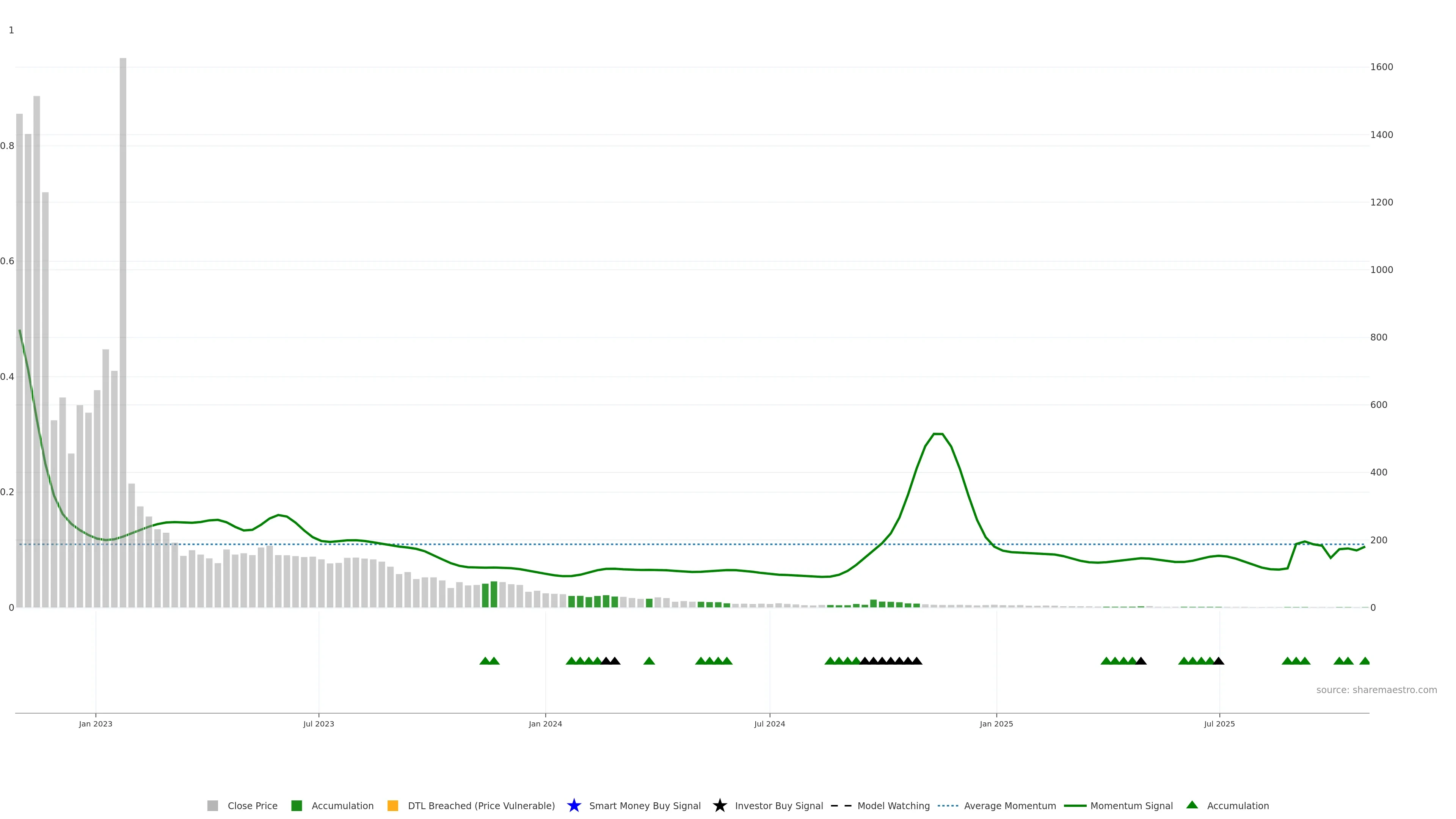The image size is (1456, 819).
Task: Click the Jul 2025 axis label
Action: pos(1219,723)
